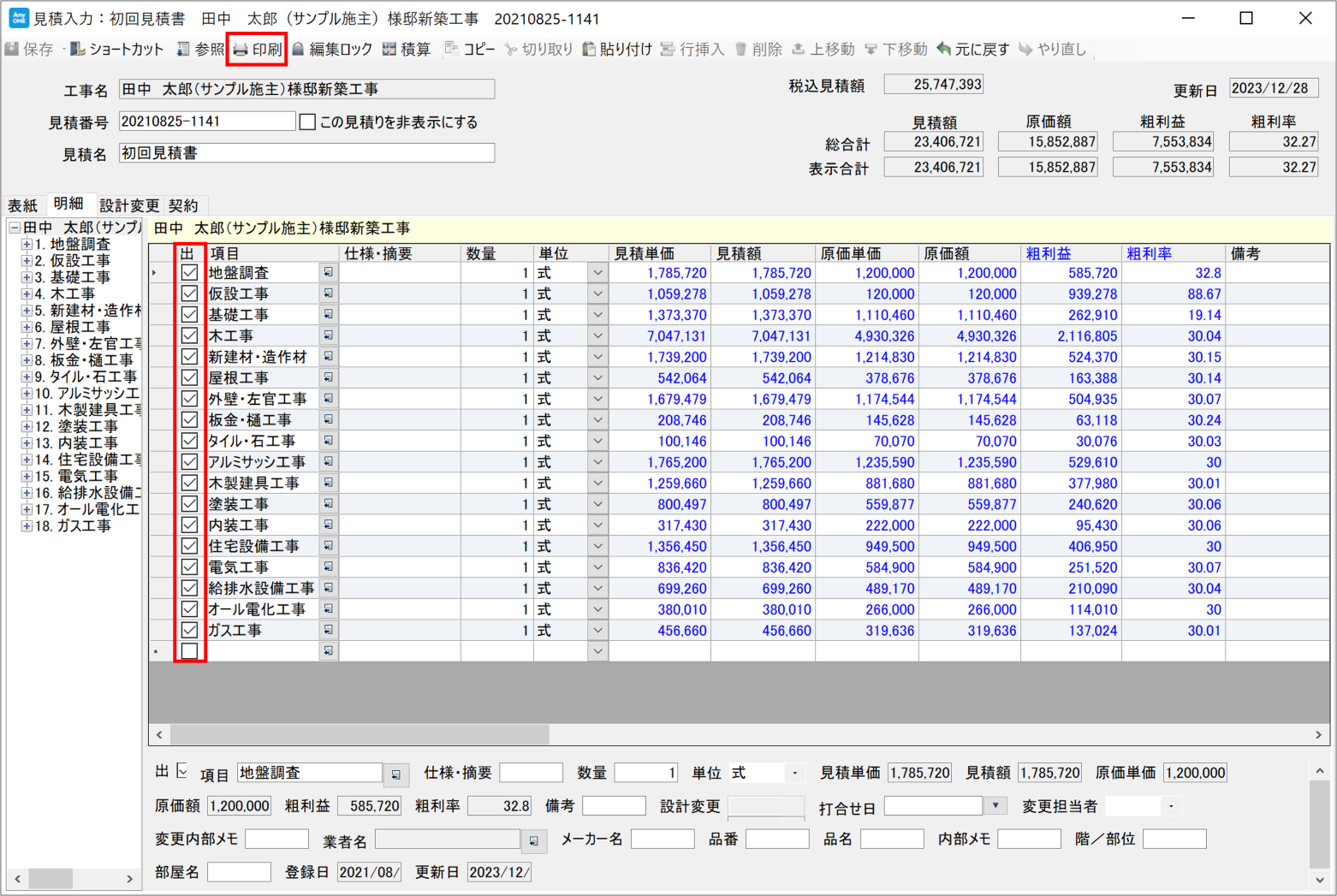Click the 粗利益 column header
Viewport: 1337px width, 896px height.
[1049, 253]
